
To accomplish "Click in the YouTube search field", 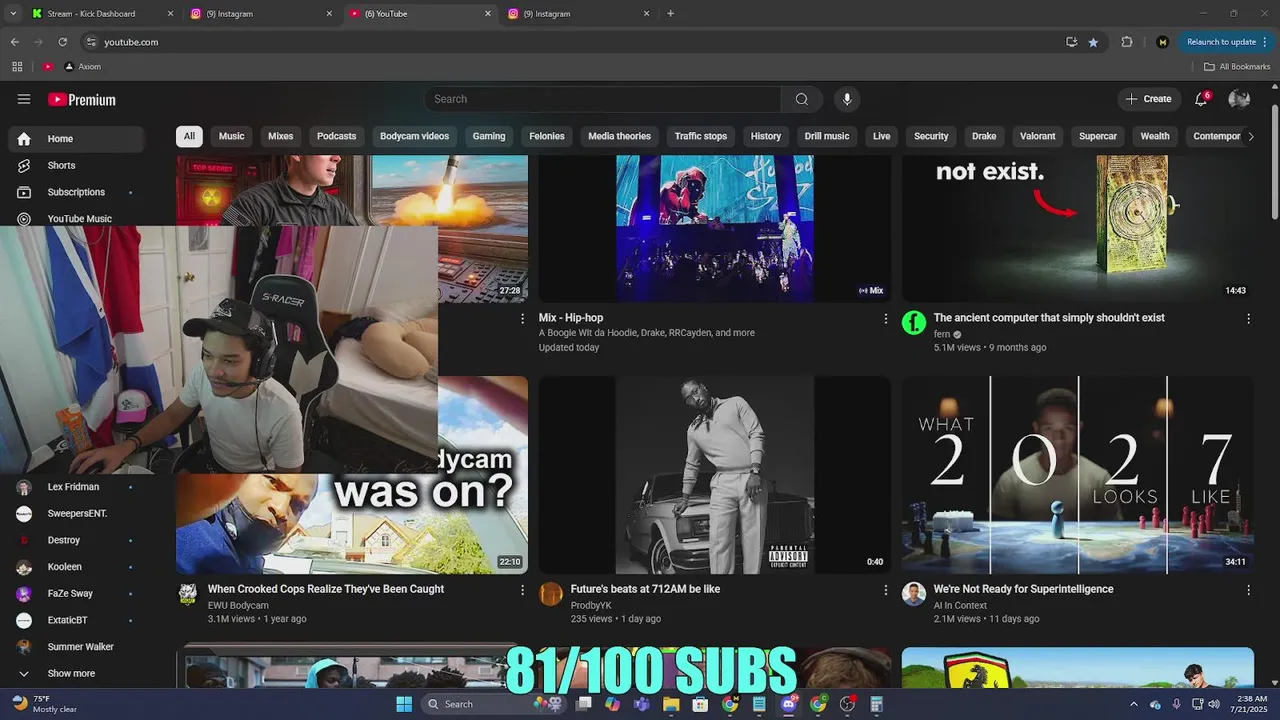I will coord(603,99).
